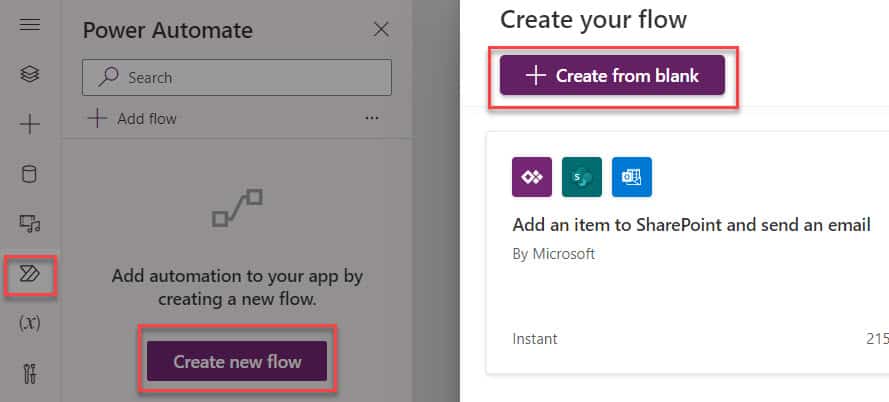Open the Tree view layers icon
The image size is (889, 402).
click(x=29, y=74)
